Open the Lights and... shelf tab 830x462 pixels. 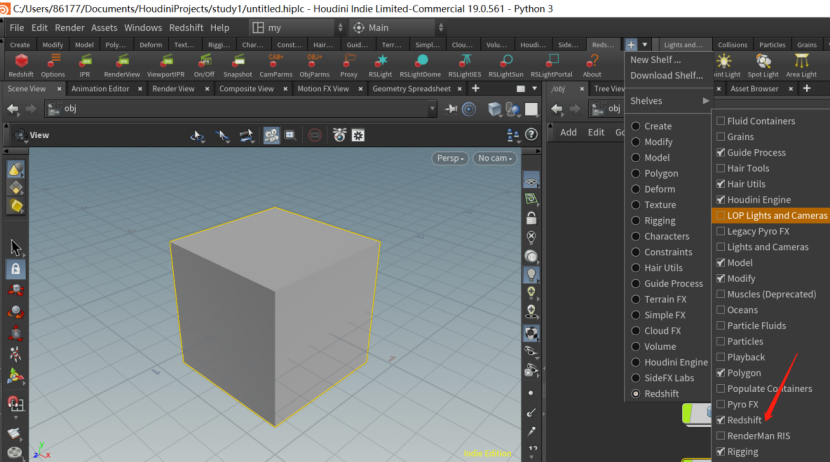coord(683,45)
